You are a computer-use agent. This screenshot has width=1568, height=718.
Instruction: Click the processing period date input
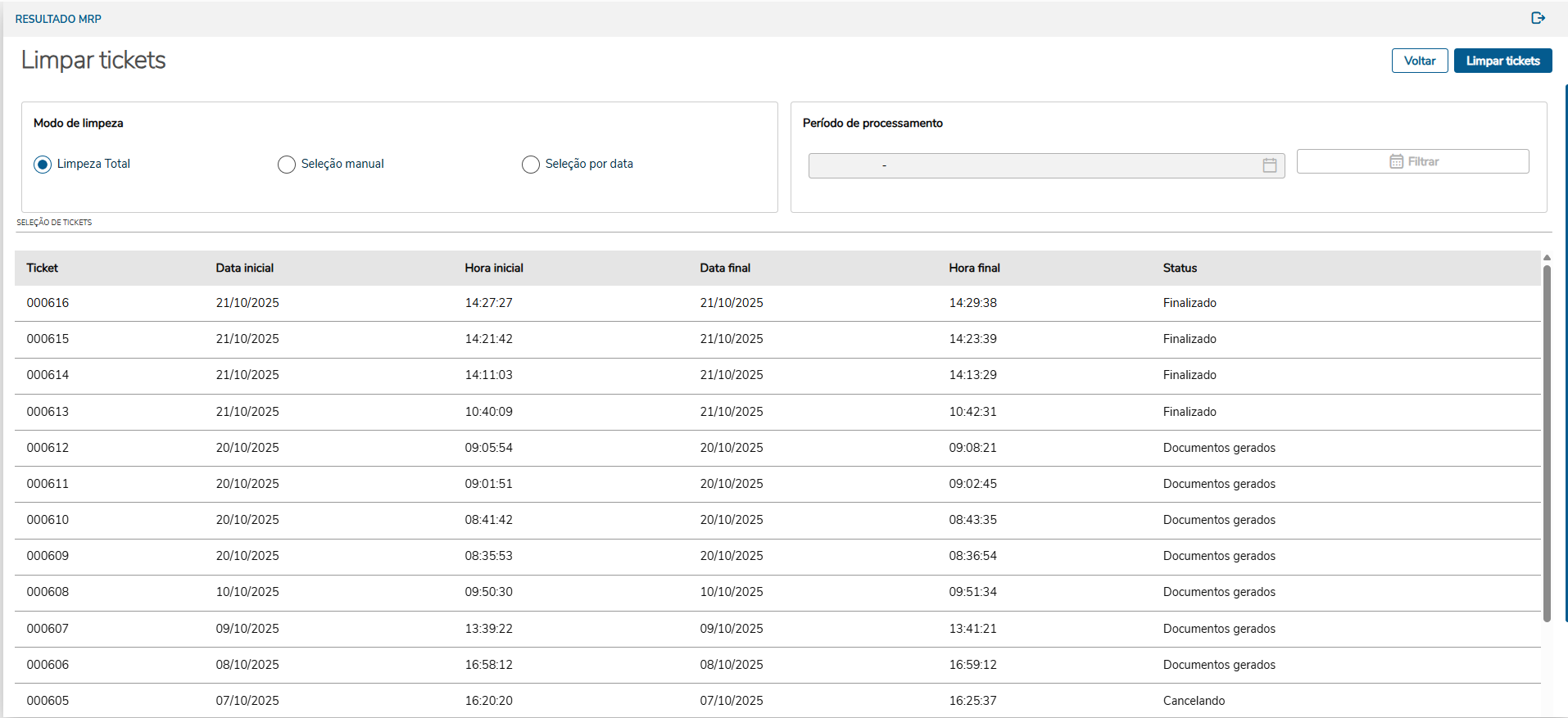click(x=1032, y=165)
